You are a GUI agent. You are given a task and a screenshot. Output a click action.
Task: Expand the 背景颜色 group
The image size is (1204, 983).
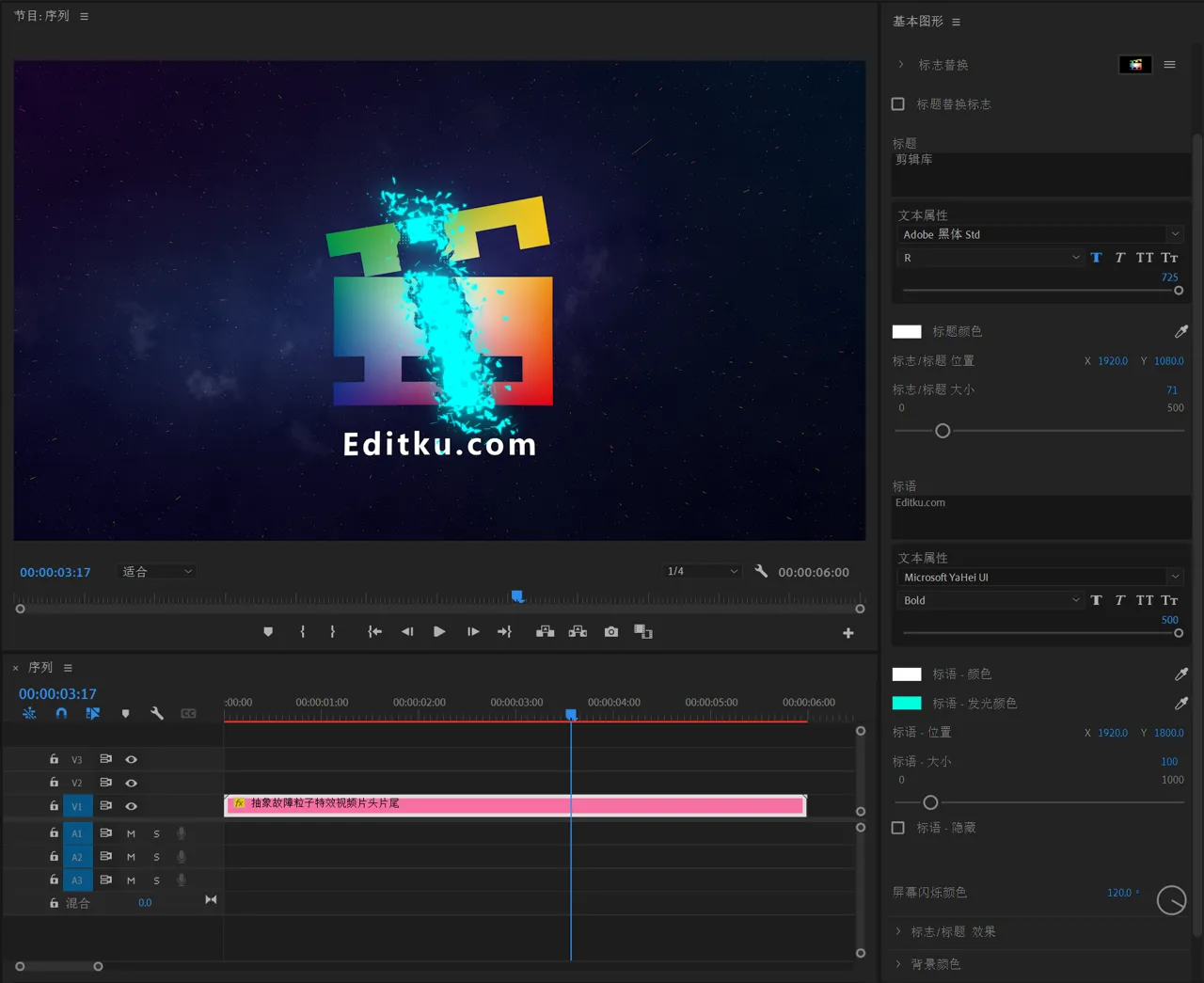coord(898,963)
